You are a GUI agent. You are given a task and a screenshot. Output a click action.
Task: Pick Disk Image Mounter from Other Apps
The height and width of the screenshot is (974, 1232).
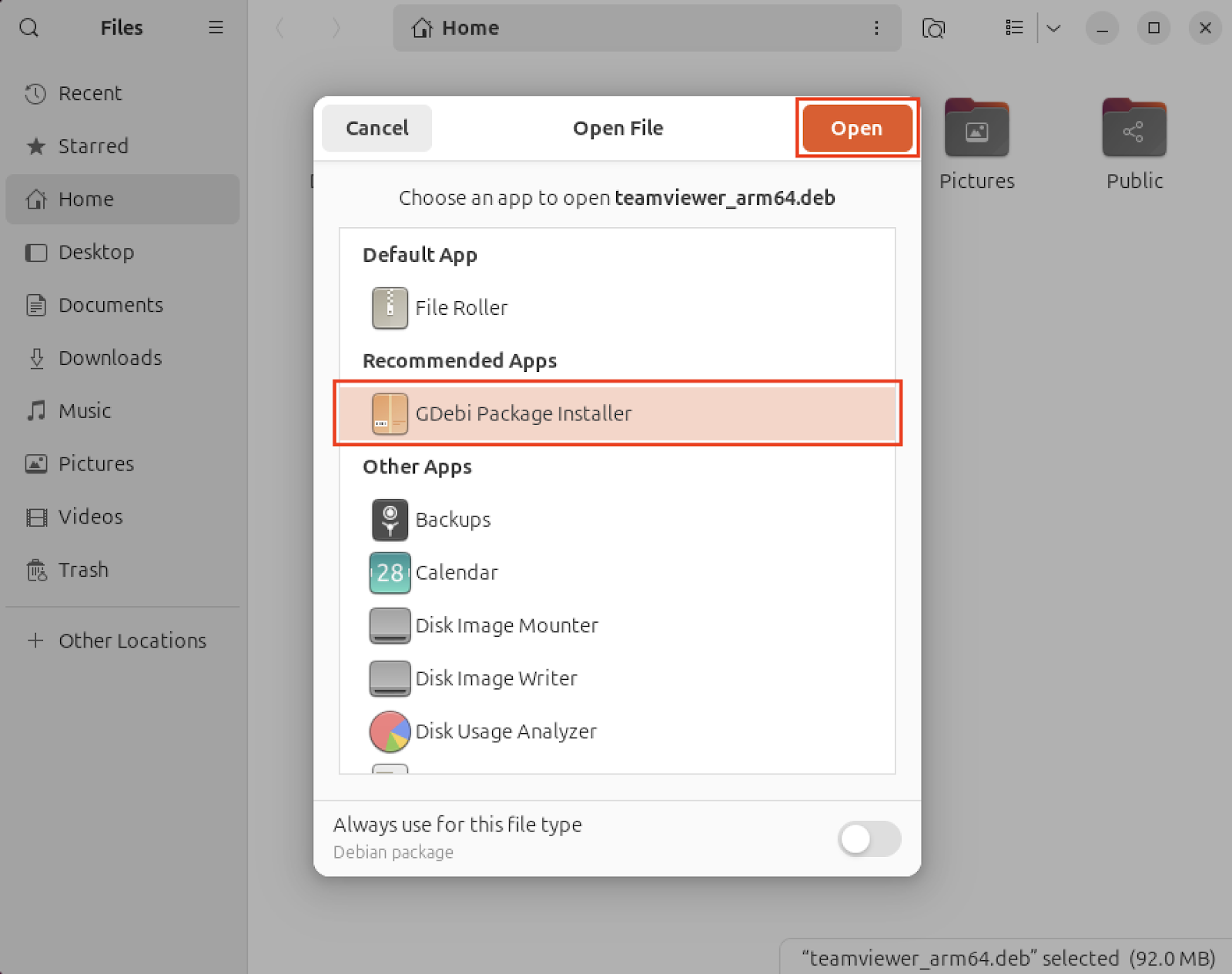tap(507, 625)
